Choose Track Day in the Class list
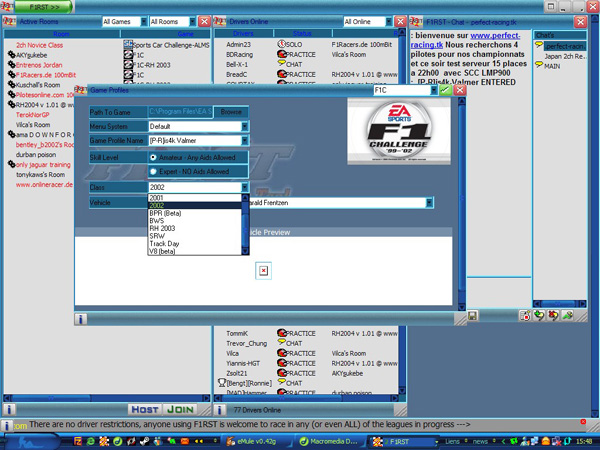This screenshot has width=600, height=450. [x=195, y=244]
